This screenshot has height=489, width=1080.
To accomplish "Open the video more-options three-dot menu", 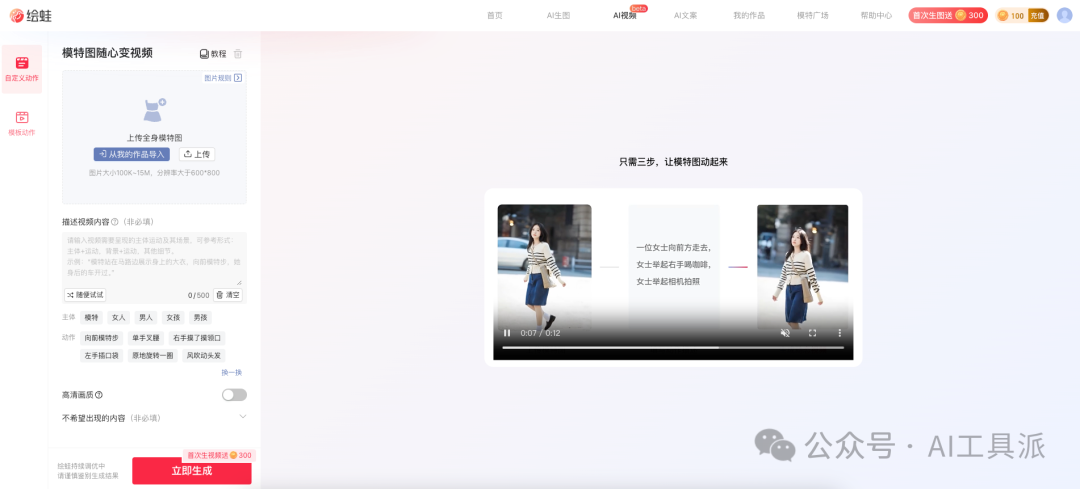I will pos(840,333).
